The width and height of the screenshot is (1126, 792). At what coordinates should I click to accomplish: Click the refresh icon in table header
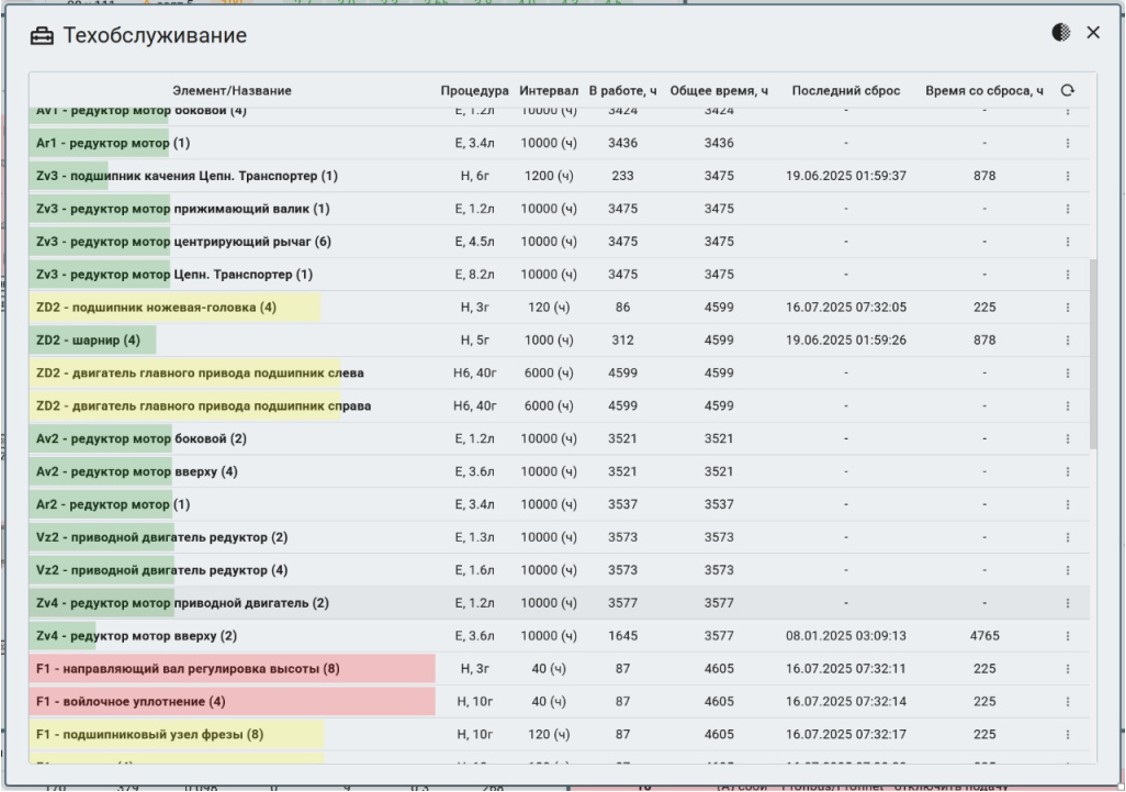point(1067,91)
